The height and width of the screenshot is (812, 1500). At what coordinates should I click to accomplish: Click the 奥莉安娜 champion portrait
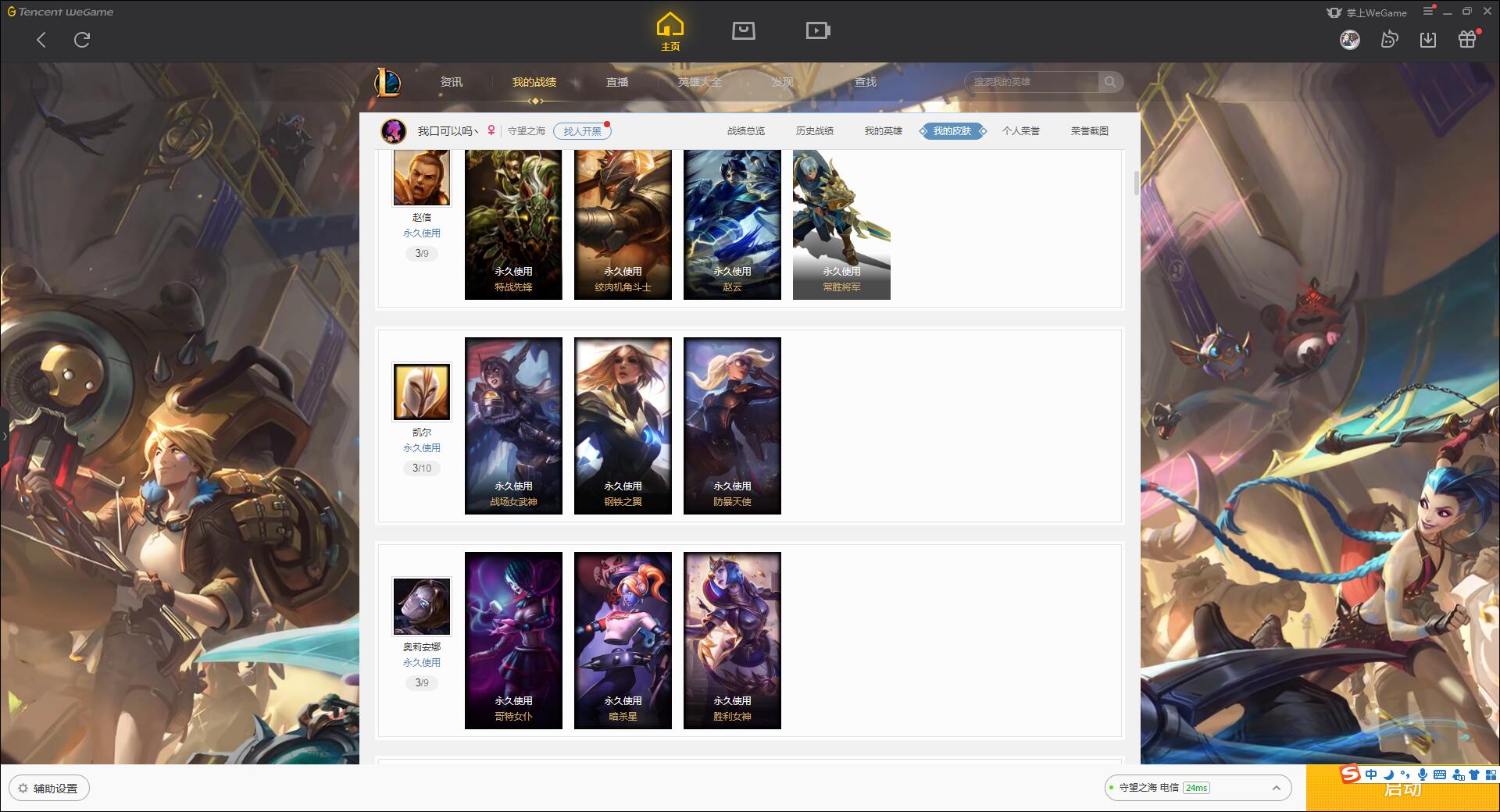pyautogui.click(x=422, y=607)
